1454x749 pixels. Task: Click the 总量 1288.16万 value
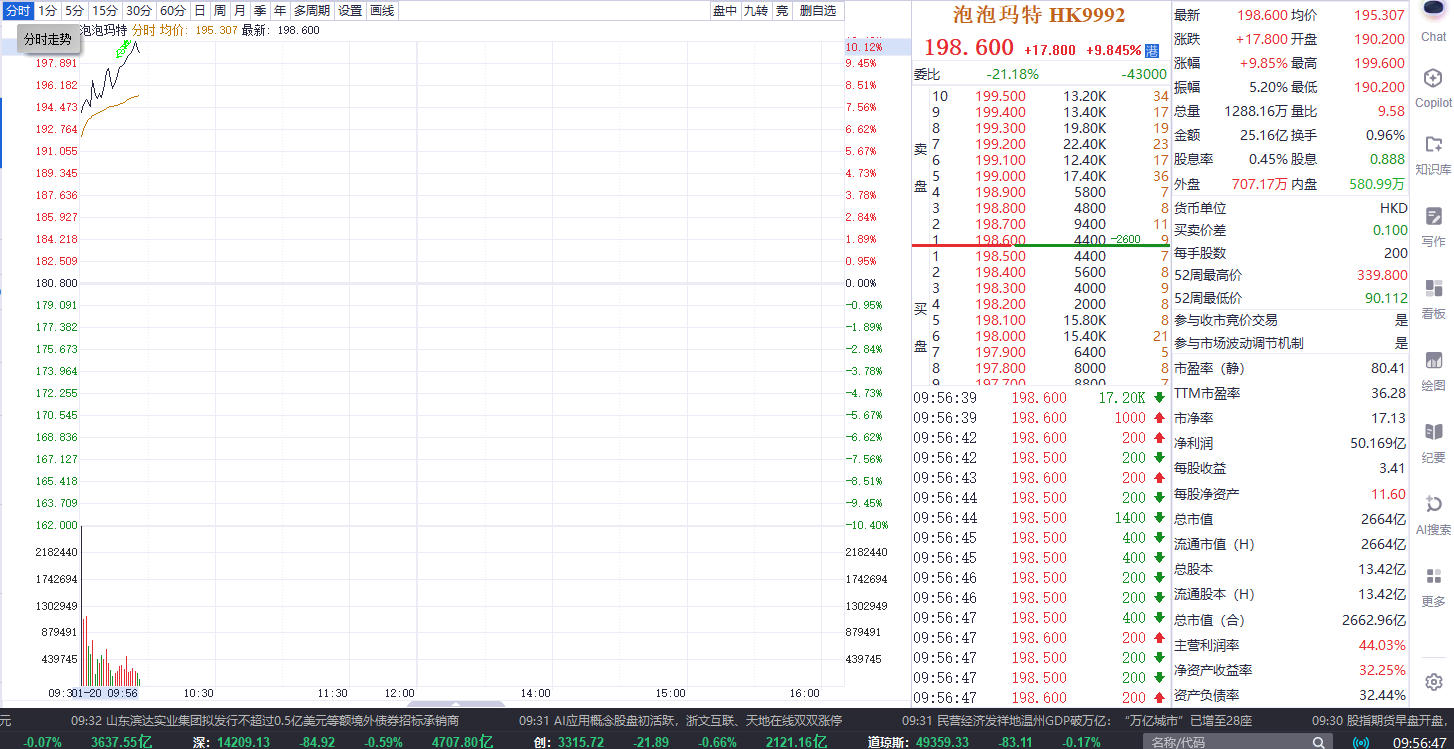coord(1256,111)
